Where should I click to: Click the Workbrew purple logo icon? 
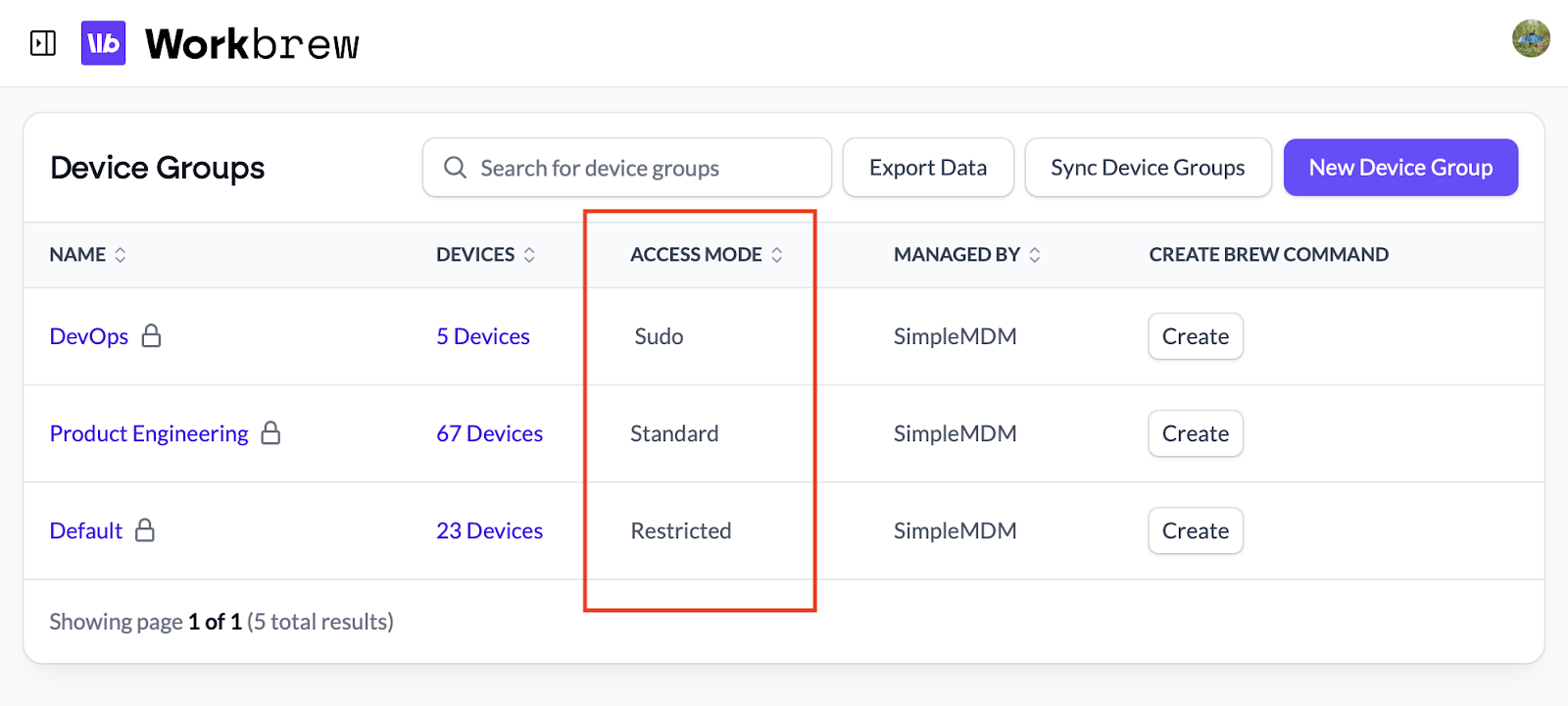[103, 43]
